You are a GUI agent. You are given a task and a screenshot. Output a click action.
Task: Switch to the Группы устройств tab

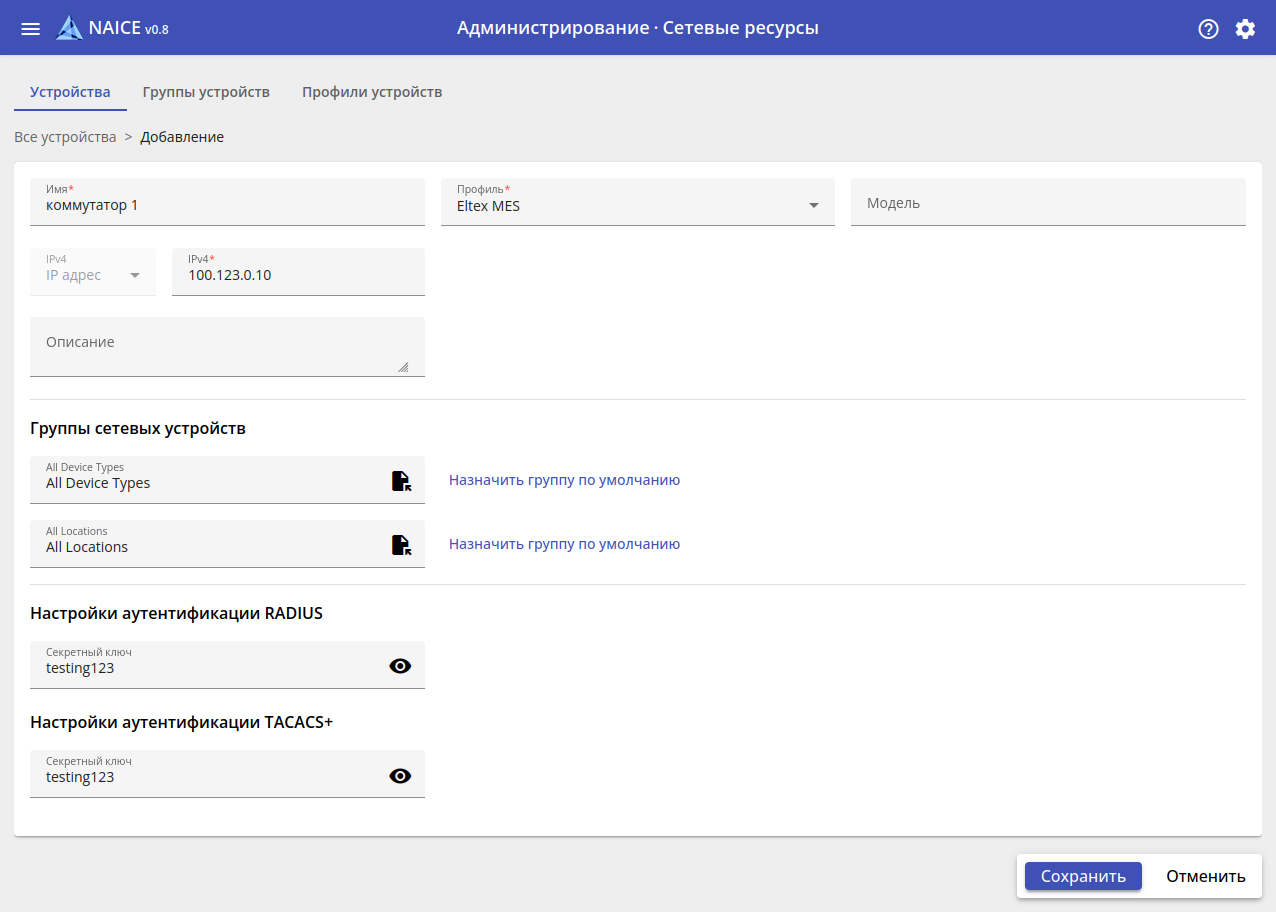point(206,92)
